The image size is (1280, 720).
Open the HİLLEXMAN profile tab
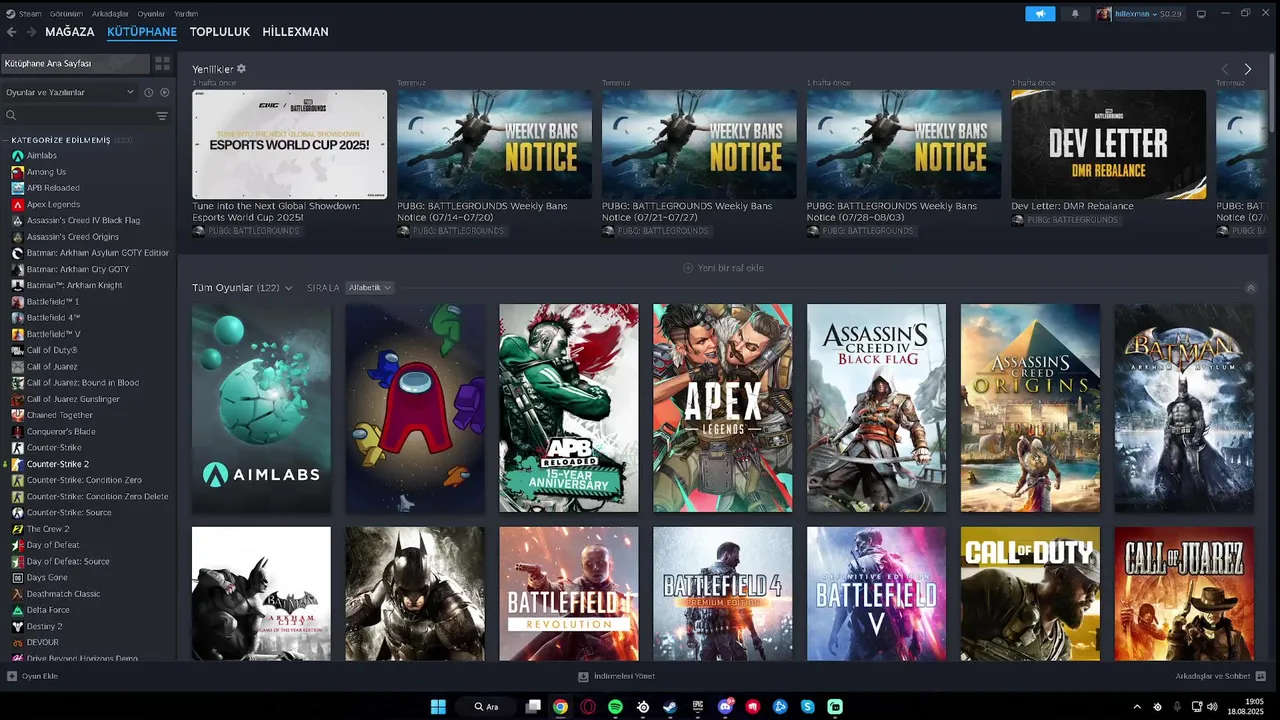coord(295,32)
